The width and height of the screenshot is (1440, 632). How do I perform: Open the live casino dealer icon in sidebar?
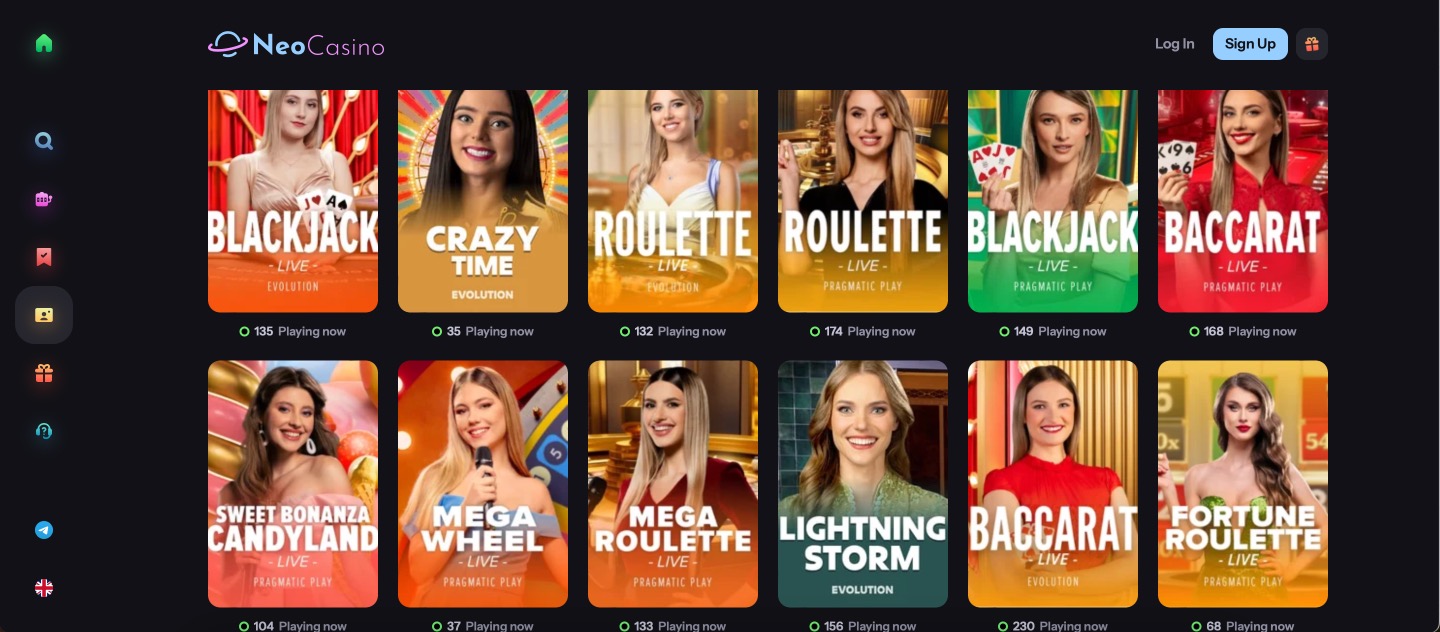point(44,315)
